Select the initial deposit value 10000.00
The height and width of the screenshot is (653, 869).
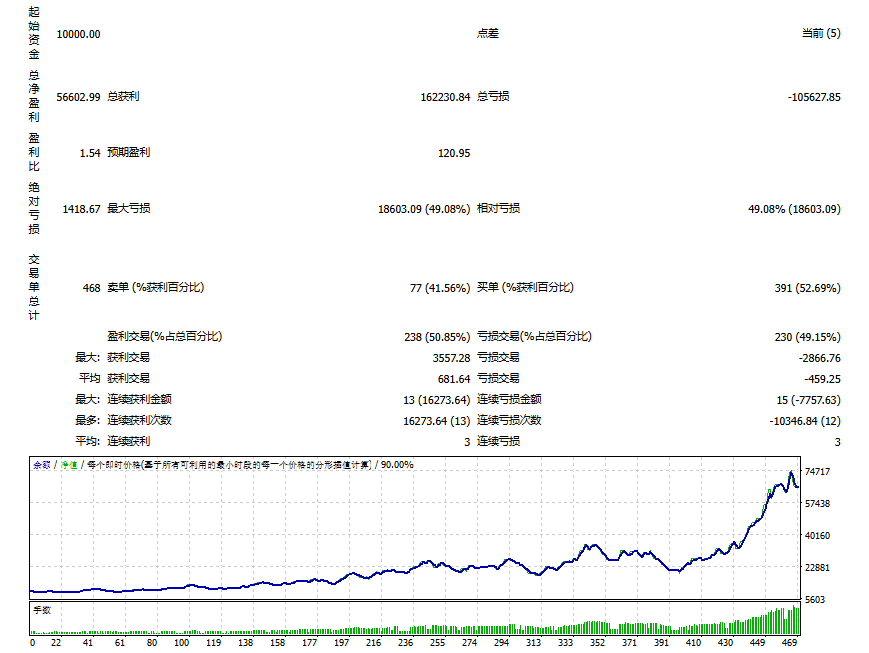click(x=78, y=34)
